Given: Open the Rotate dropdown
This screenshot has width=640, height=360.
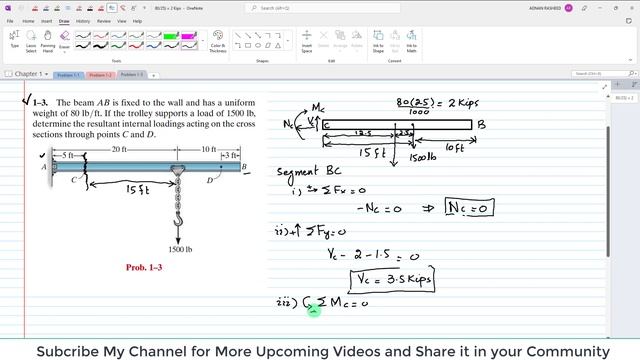Looking at the screenshot, I should click(356, 40).
